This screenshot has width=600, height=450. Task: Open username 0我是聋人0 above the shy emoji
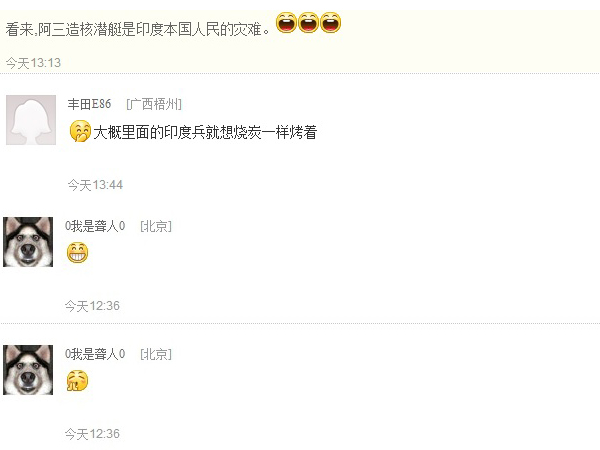coord(95,354)
